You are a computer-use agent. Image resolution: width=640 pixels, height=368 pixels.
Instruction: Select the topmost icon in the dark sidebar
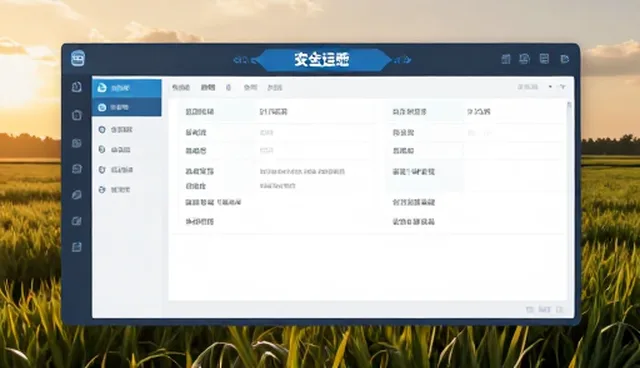tap(77, 87)
